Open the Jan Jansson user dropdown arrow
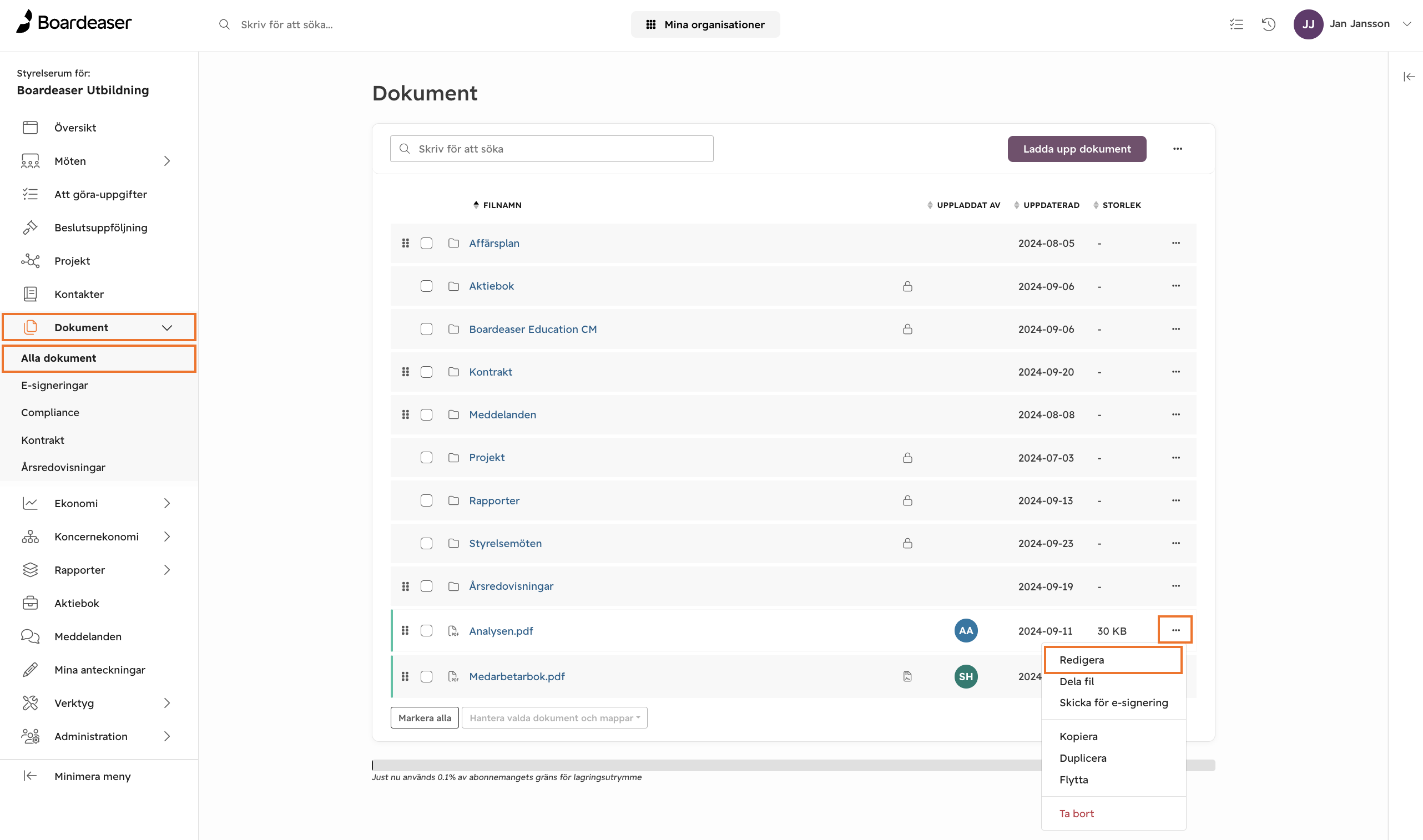 click(1407, 24)
